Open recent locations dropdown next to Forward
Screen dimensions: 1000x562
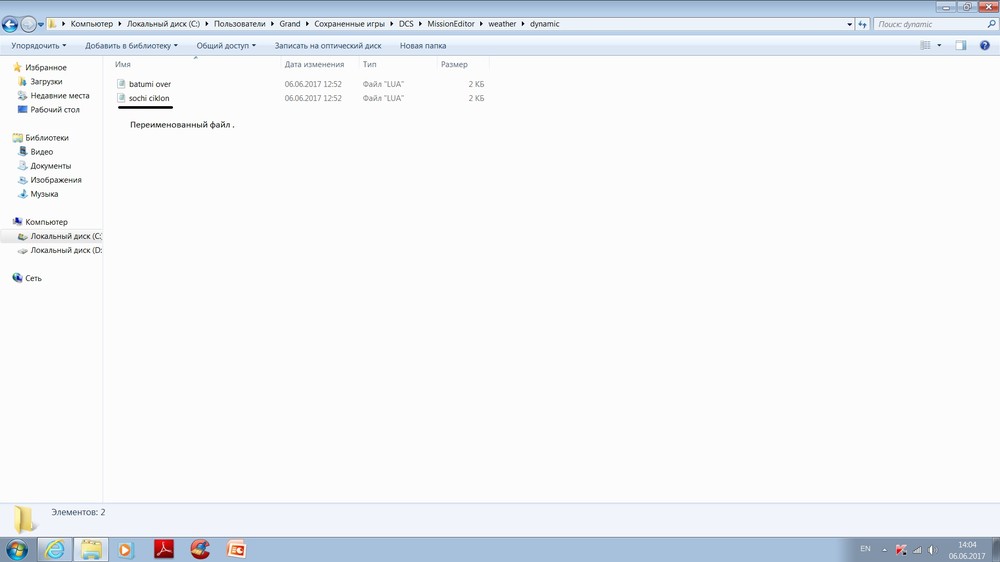coord(41,24)
